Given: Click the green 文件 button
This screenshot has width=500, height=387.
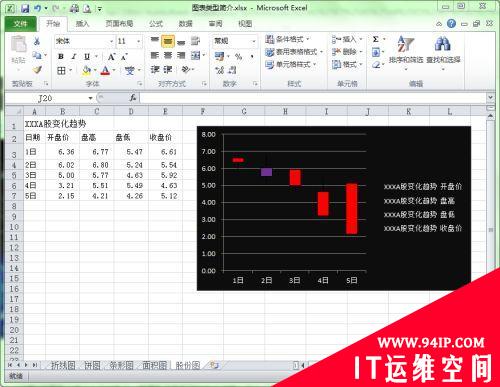Looking at the screenshot, I should tap(21, 24).
